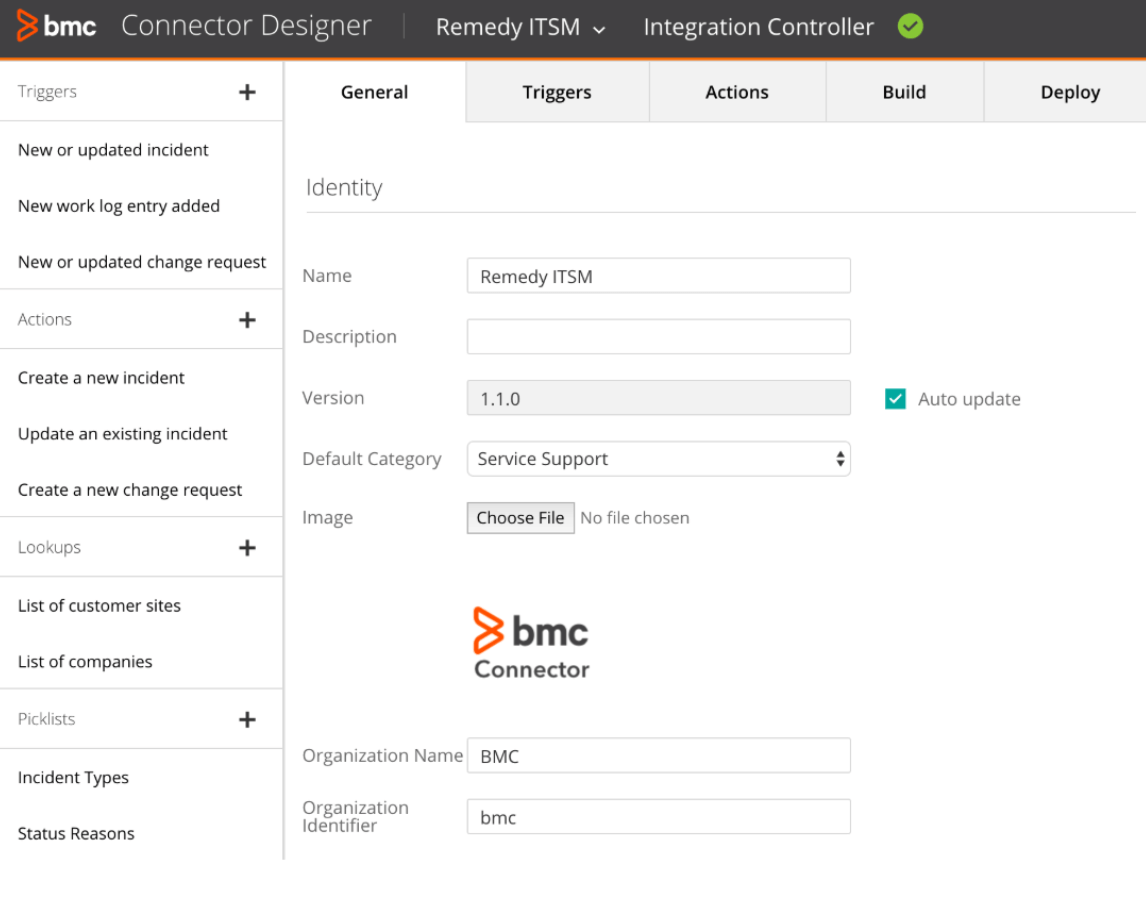
Task: Select 'Create a new change request' action
Action: 130,490
